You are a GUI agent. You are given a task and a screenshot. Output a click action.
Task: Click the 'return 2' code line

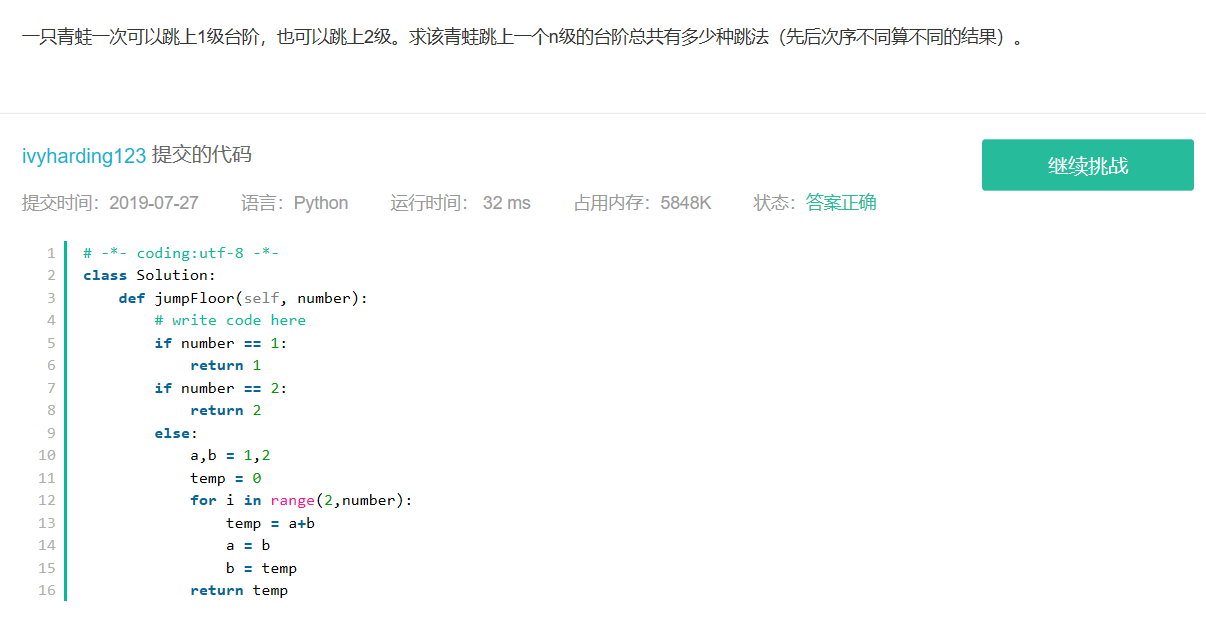coord(226,410)
